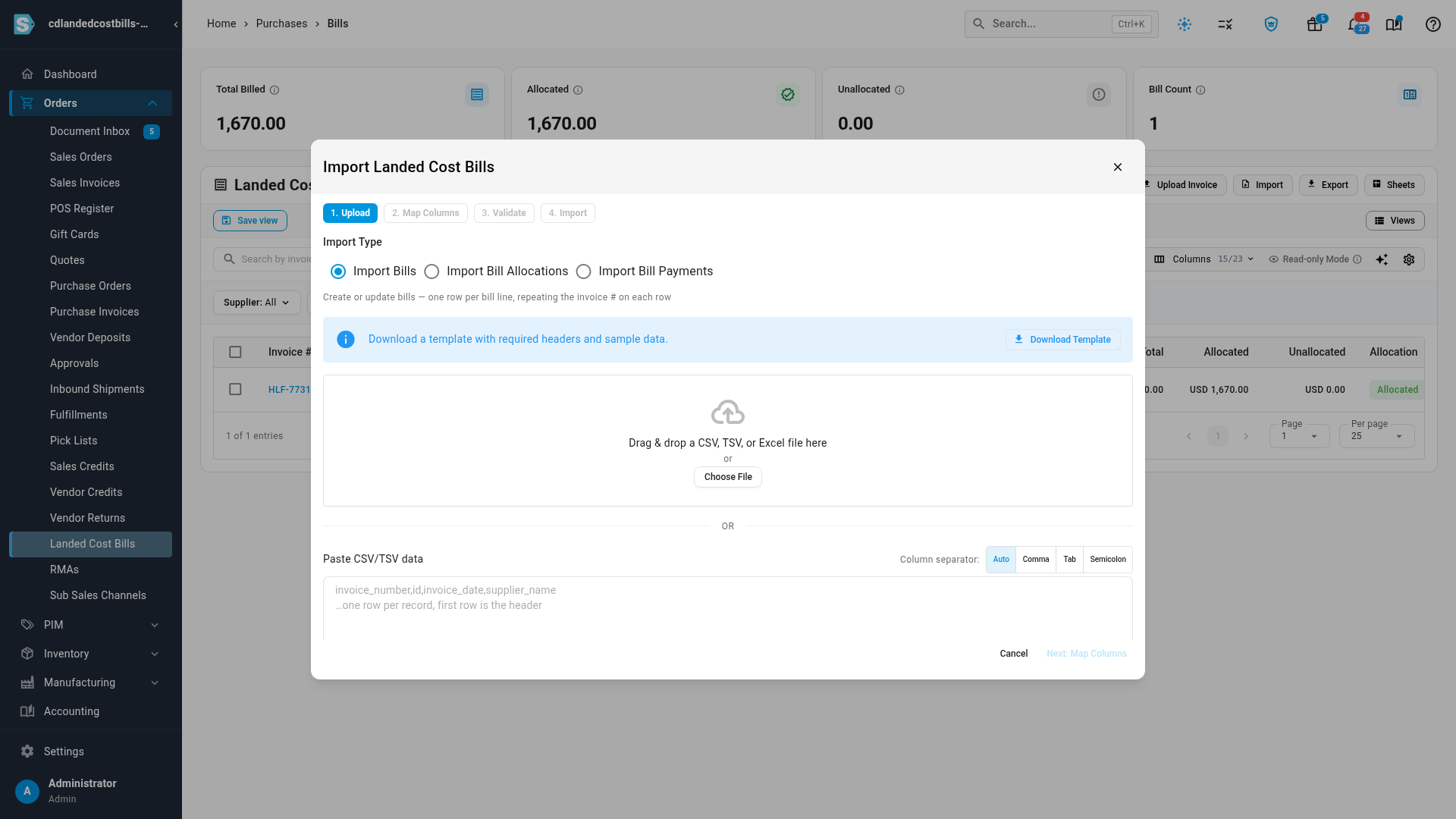Viewport: 1456px width, 819px height.
Task: Click the Bill Count card icon
Action: click(x=1410, y=95)
